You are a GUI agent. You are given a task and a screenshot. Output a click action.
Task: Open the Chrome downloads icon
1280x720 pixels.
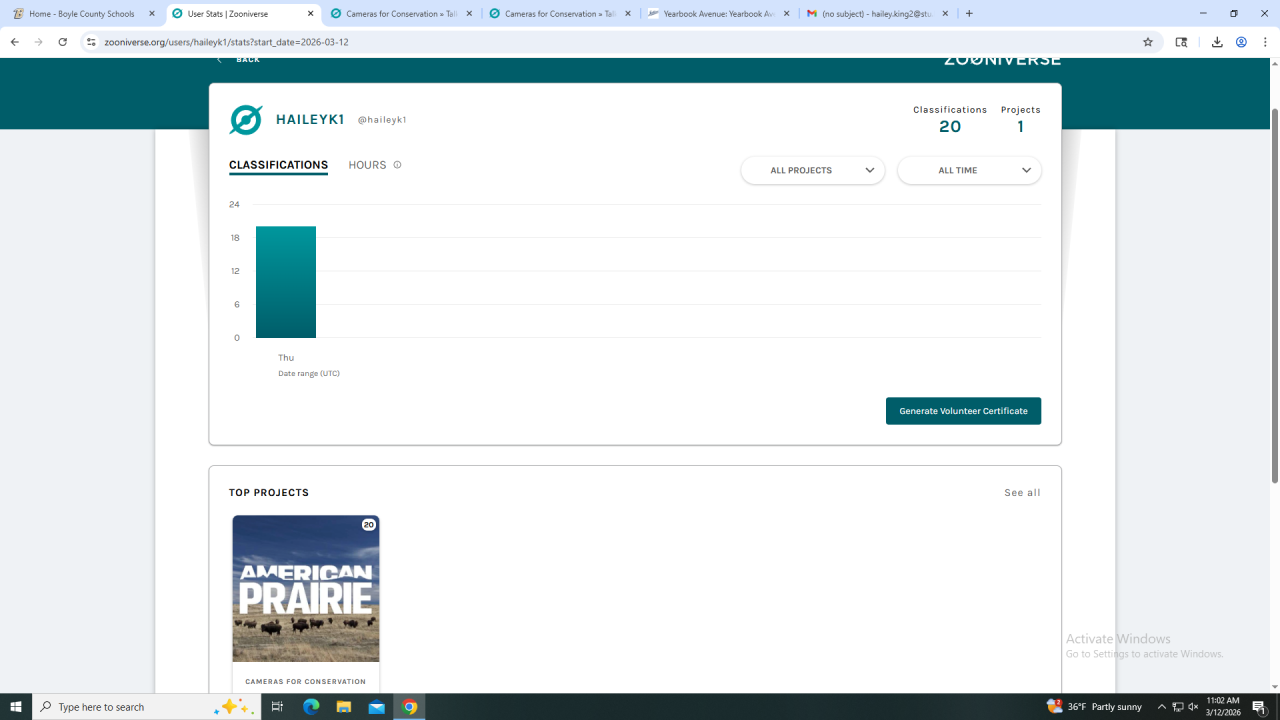click(x=1217, y=42)
